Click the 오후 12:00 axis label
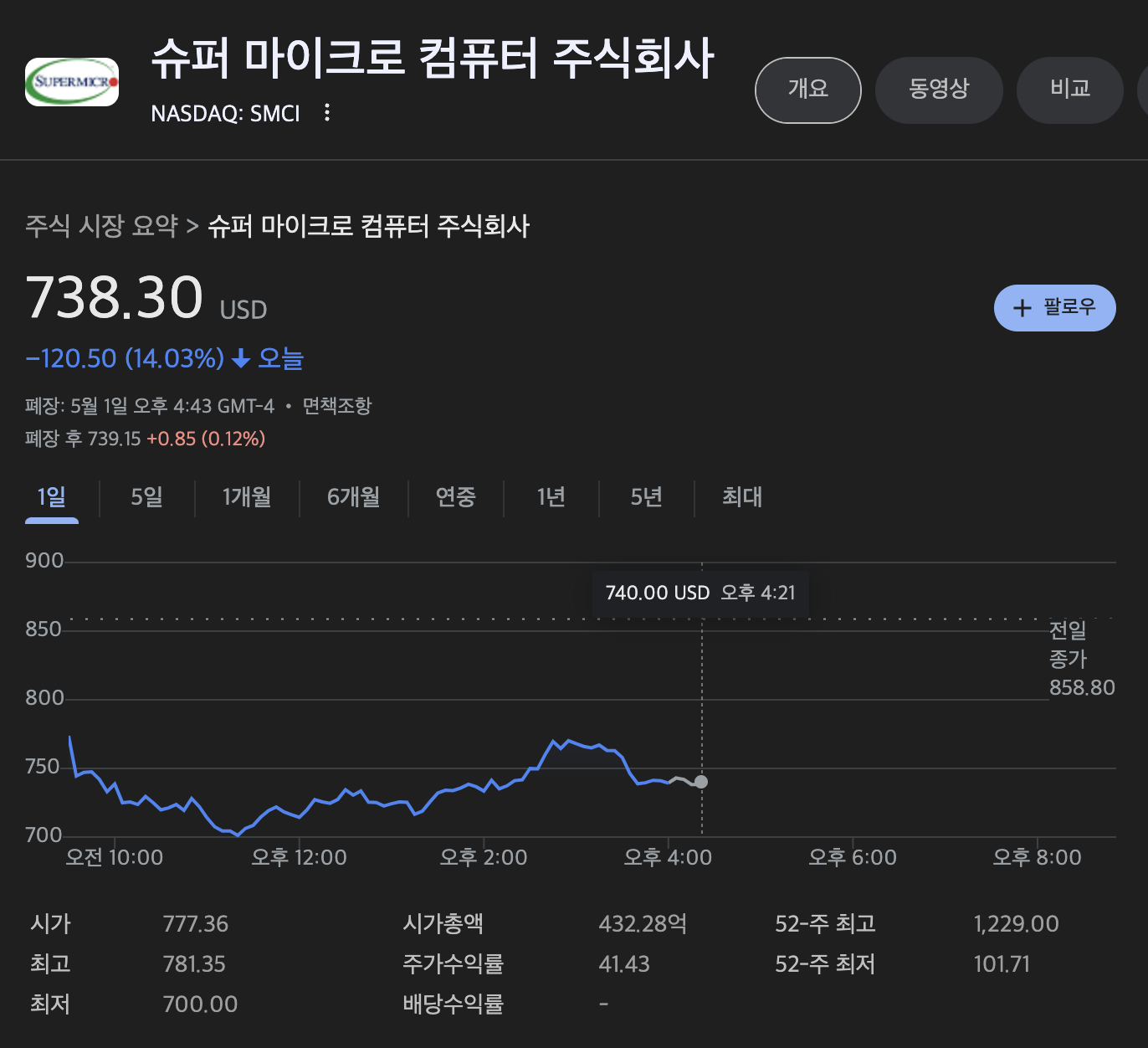 (x=299, y=858)
